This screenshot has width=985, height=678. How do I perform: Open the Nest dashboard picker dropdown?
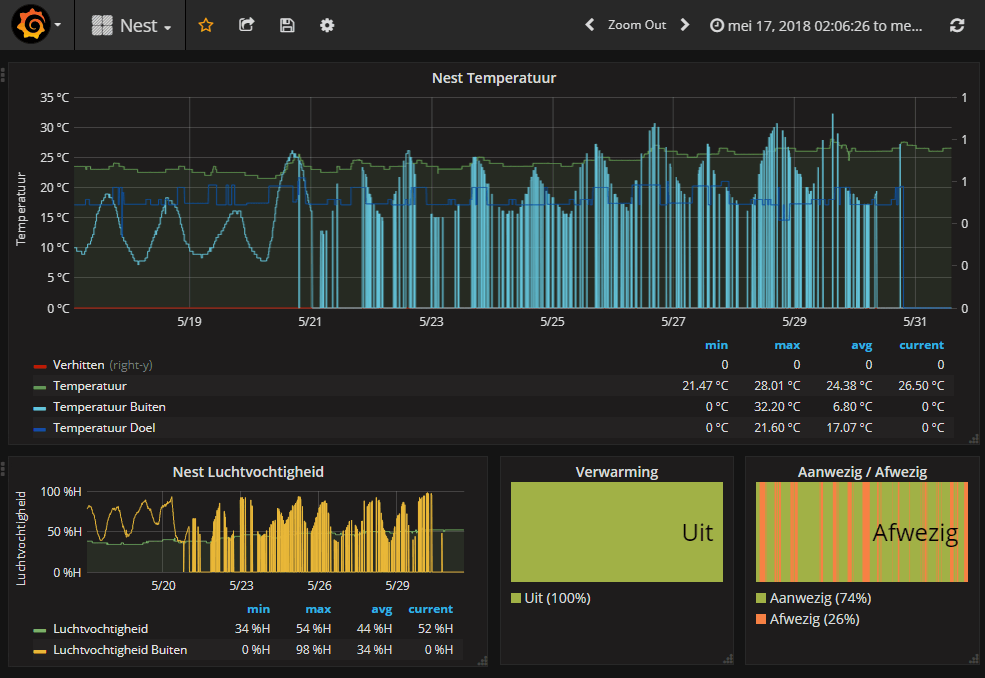[x=131, y=25]
